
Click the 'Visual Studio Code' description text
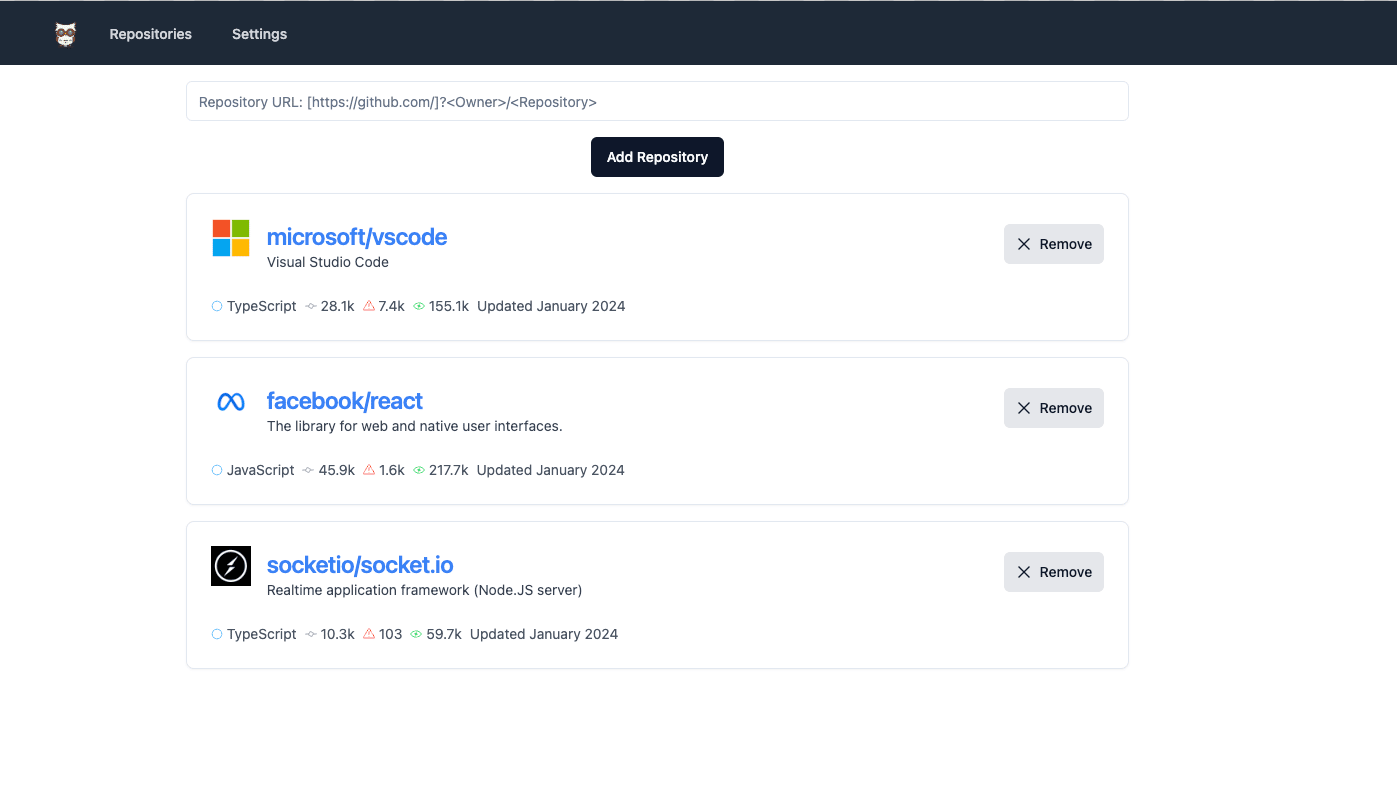[328, 262]
